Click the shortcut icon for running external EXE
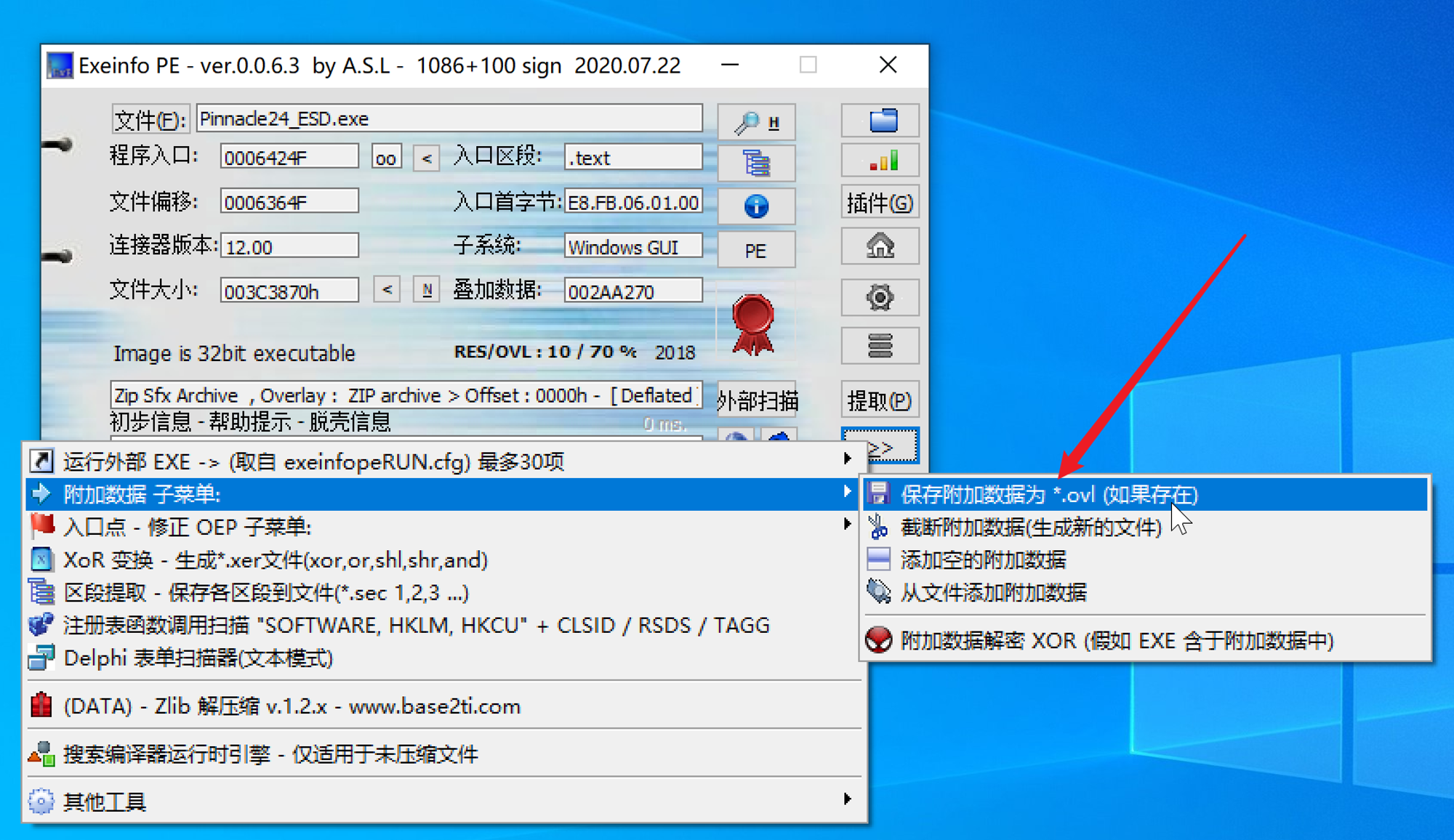1454x840 pixels. point(41,461)
